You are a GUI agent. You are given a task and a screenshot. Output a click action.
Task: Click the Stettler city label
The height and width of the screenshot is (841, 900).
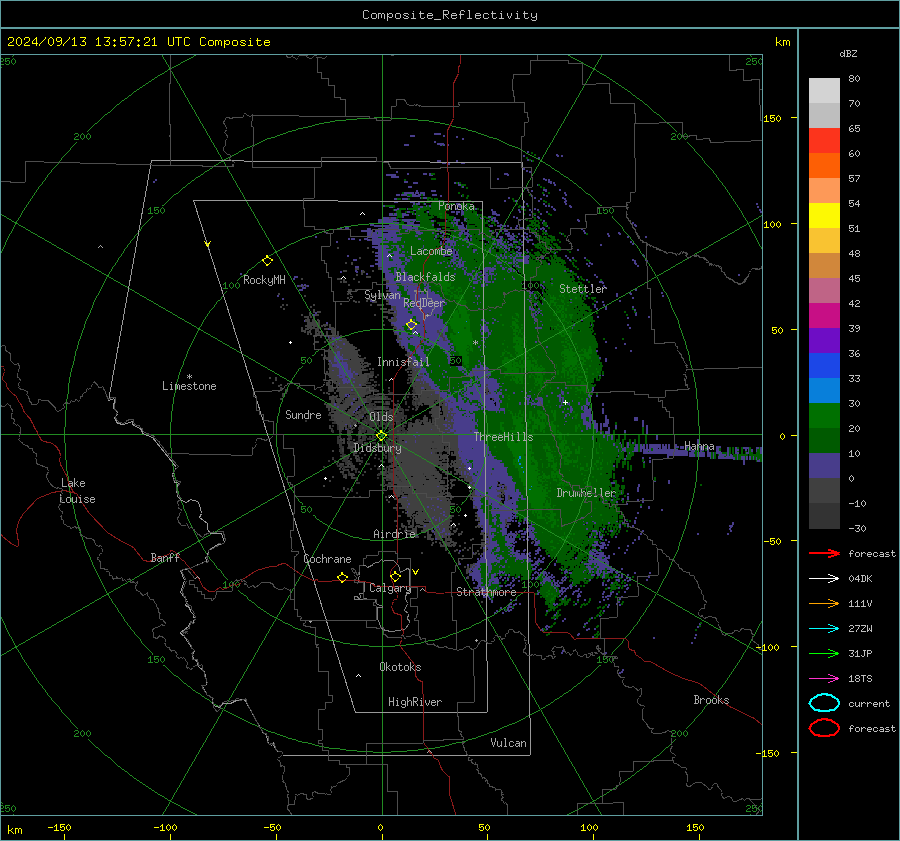click(x=583, y=289)
